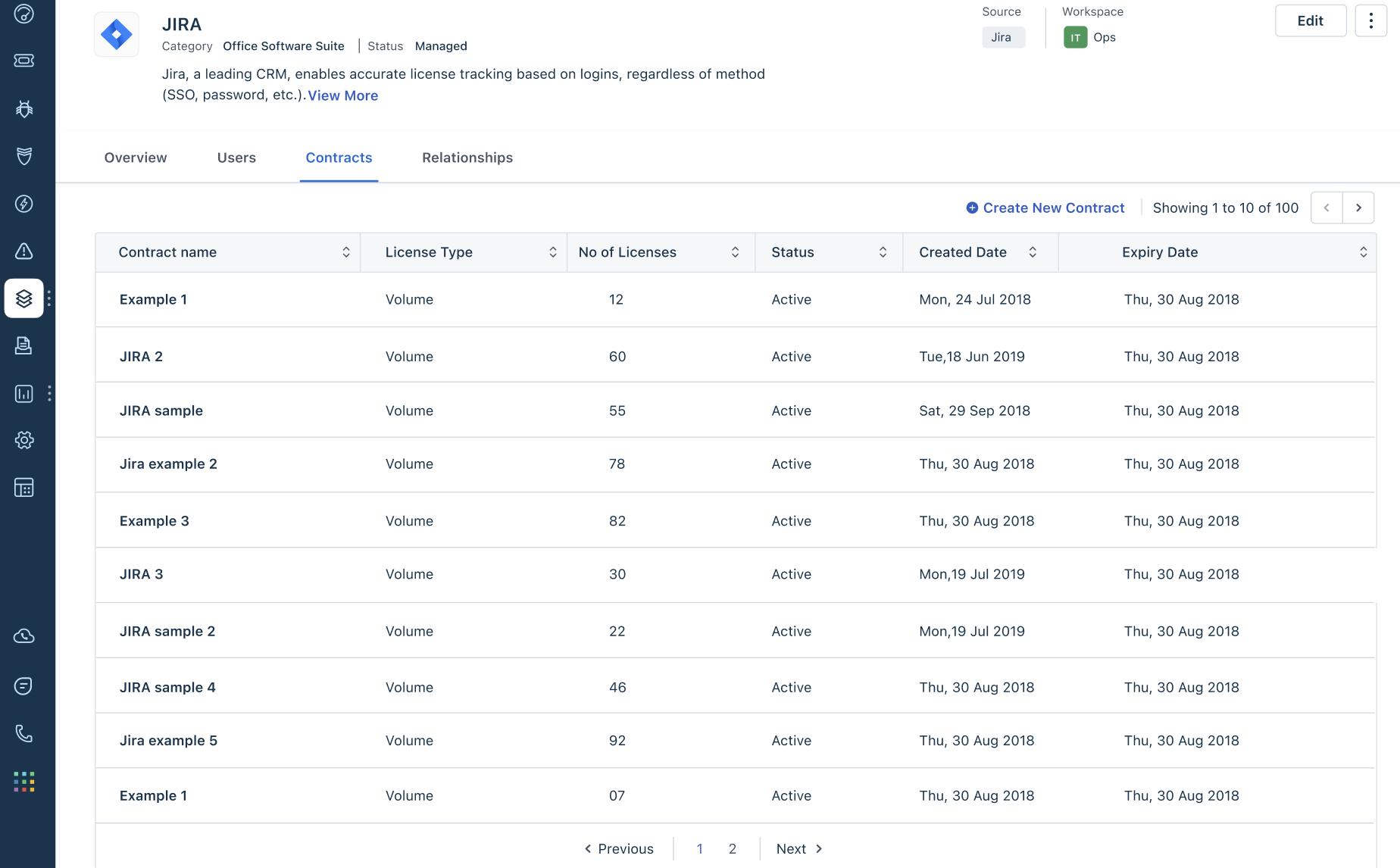Screen dimensions: 1400x868
Task: Click created date Mon, 24 Jul 2018
Action: pyautogui.click(x=975, y=300)
